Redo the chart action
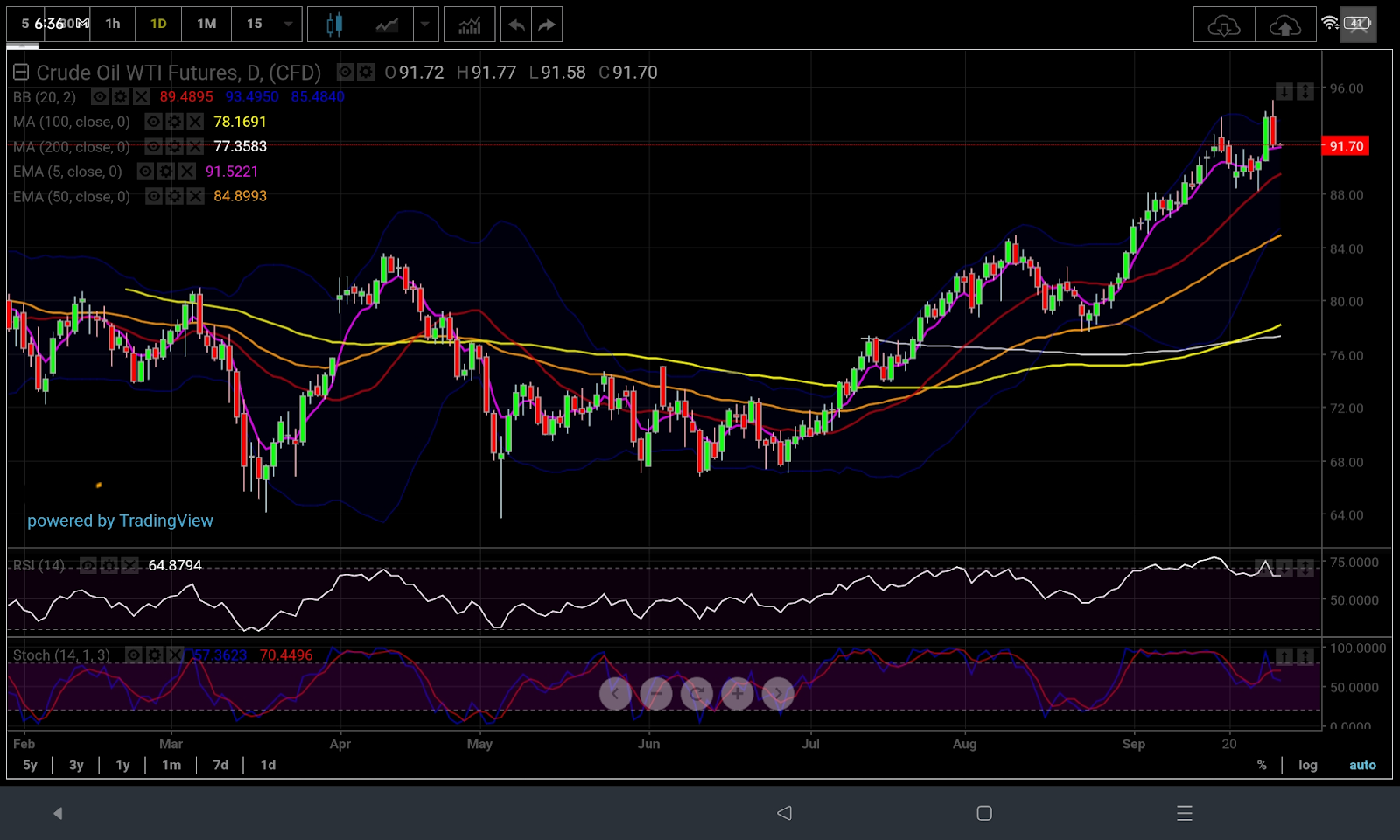This screenshot has height=840, width=1400. click(x=547, y=24)
